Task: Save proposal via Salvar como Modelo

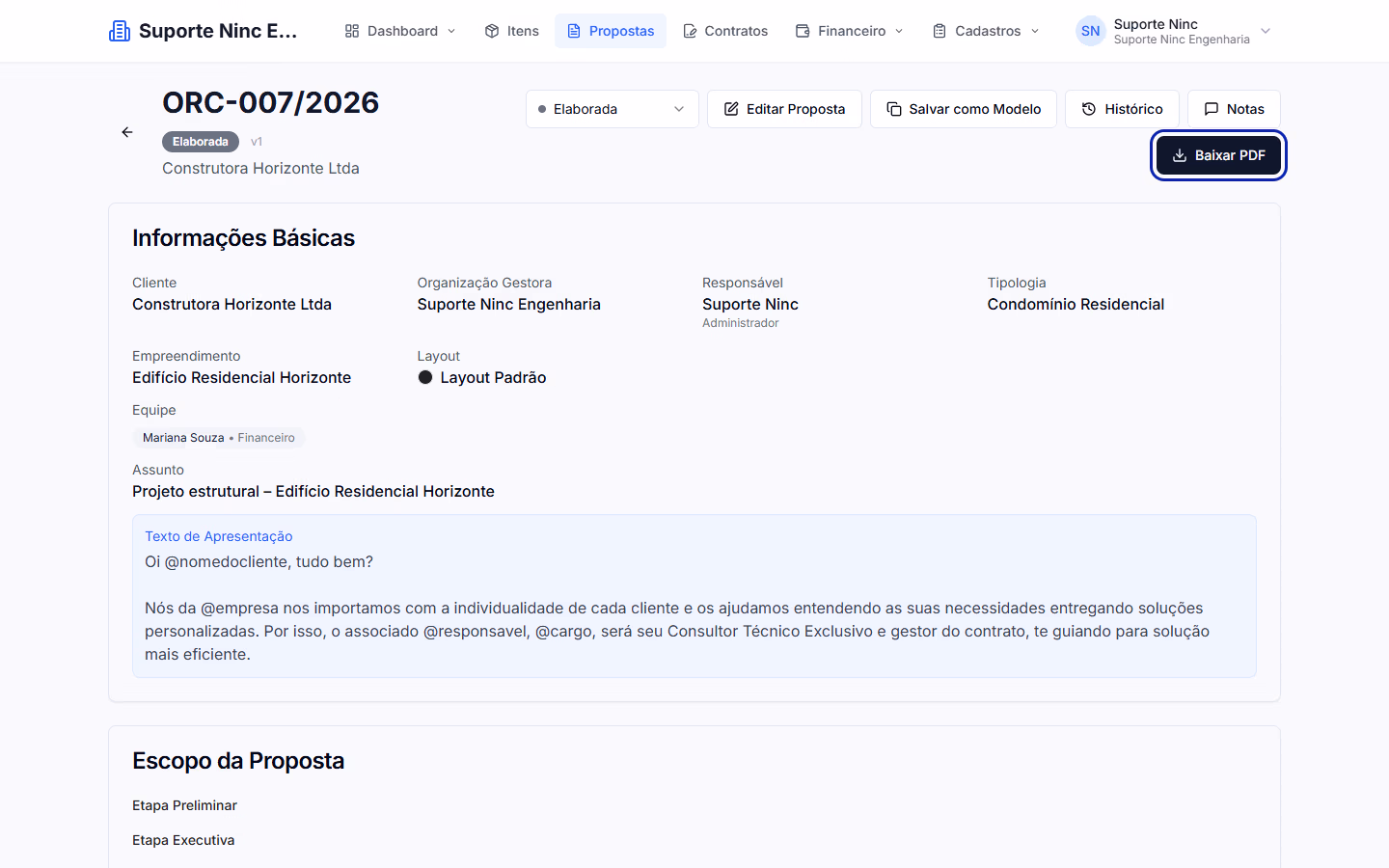Action: pyautogui.click(x=964, y=109)
